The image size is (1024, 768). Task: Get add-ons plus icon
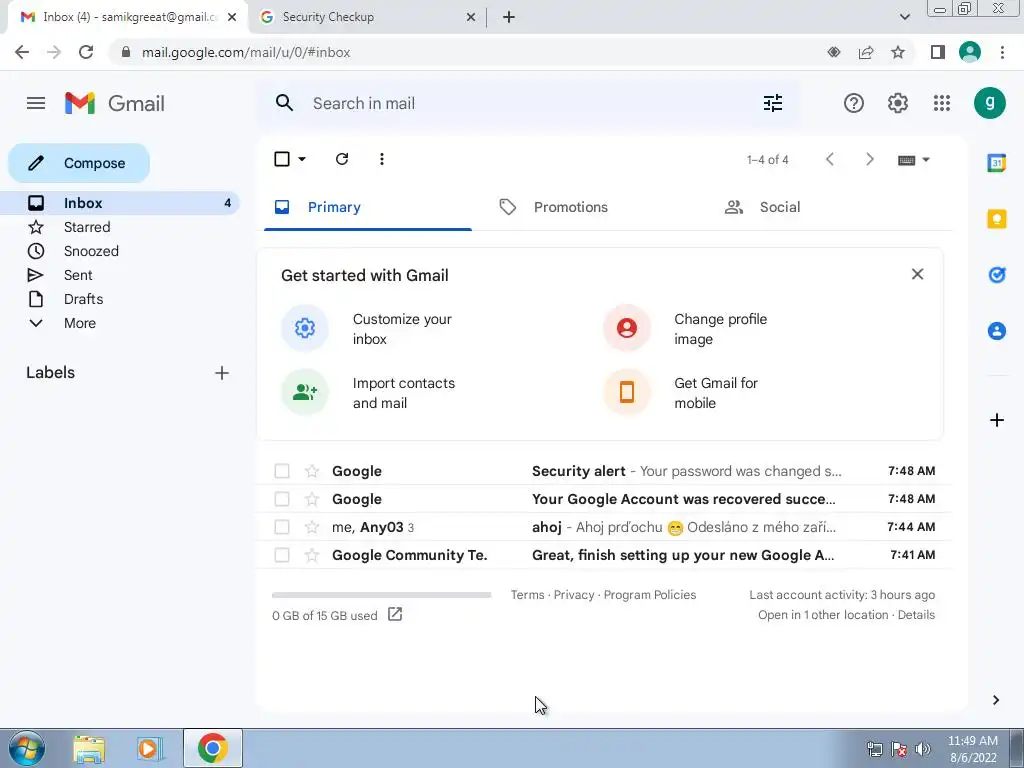coord(997,420)
